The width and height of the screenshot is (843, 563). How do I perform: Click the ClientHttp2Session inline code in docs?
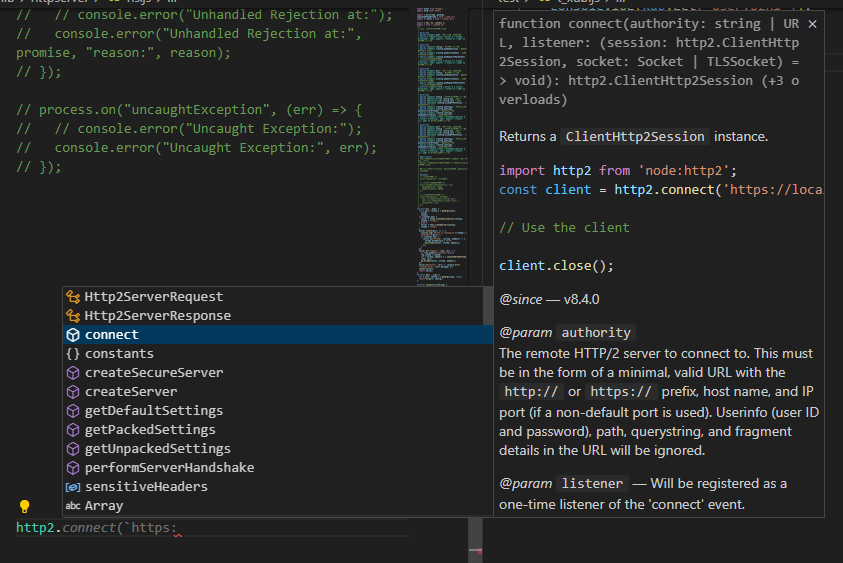[x=635, y=137]
